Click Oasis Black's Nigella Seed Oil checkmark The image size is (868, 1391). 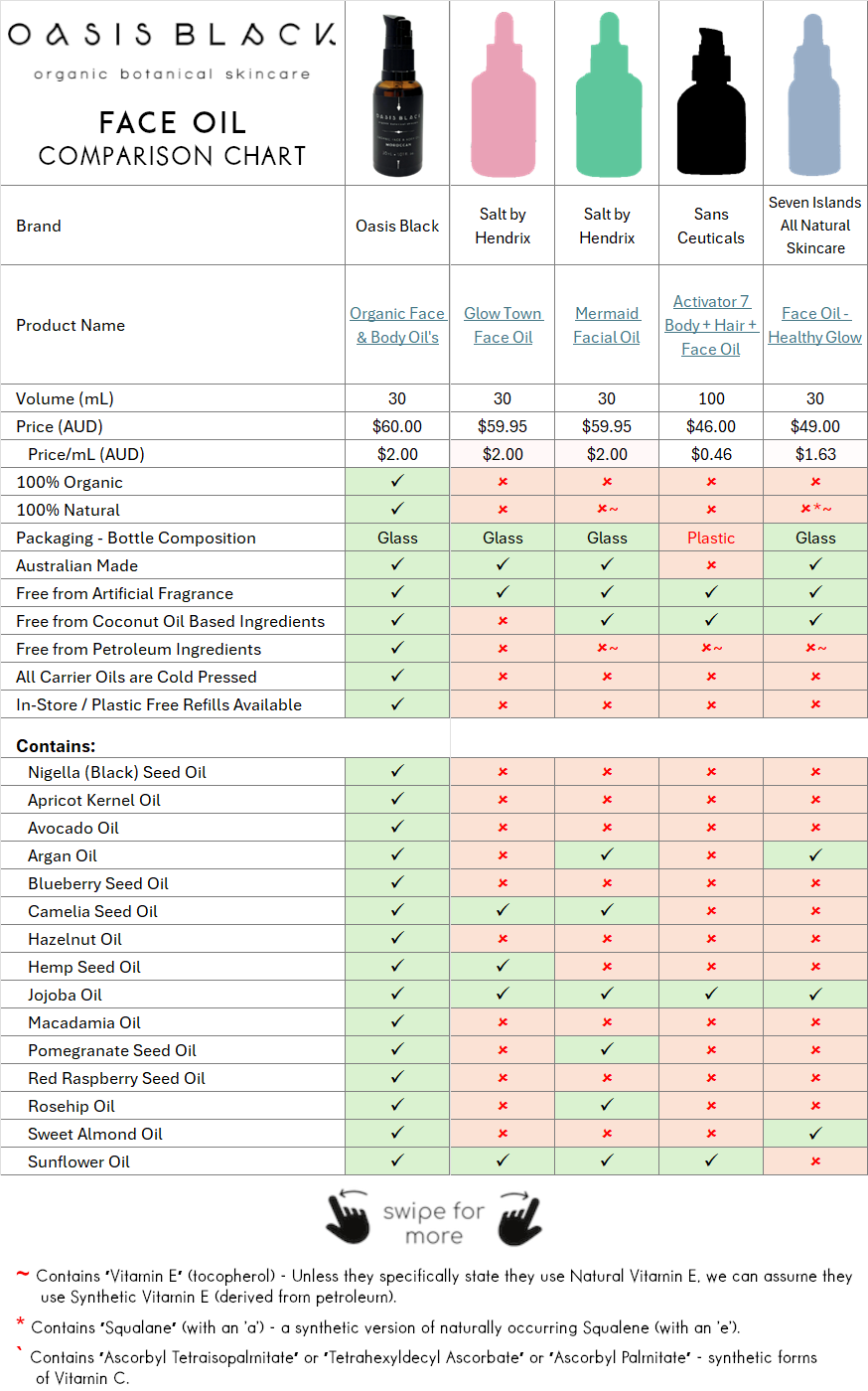(397, 771)
